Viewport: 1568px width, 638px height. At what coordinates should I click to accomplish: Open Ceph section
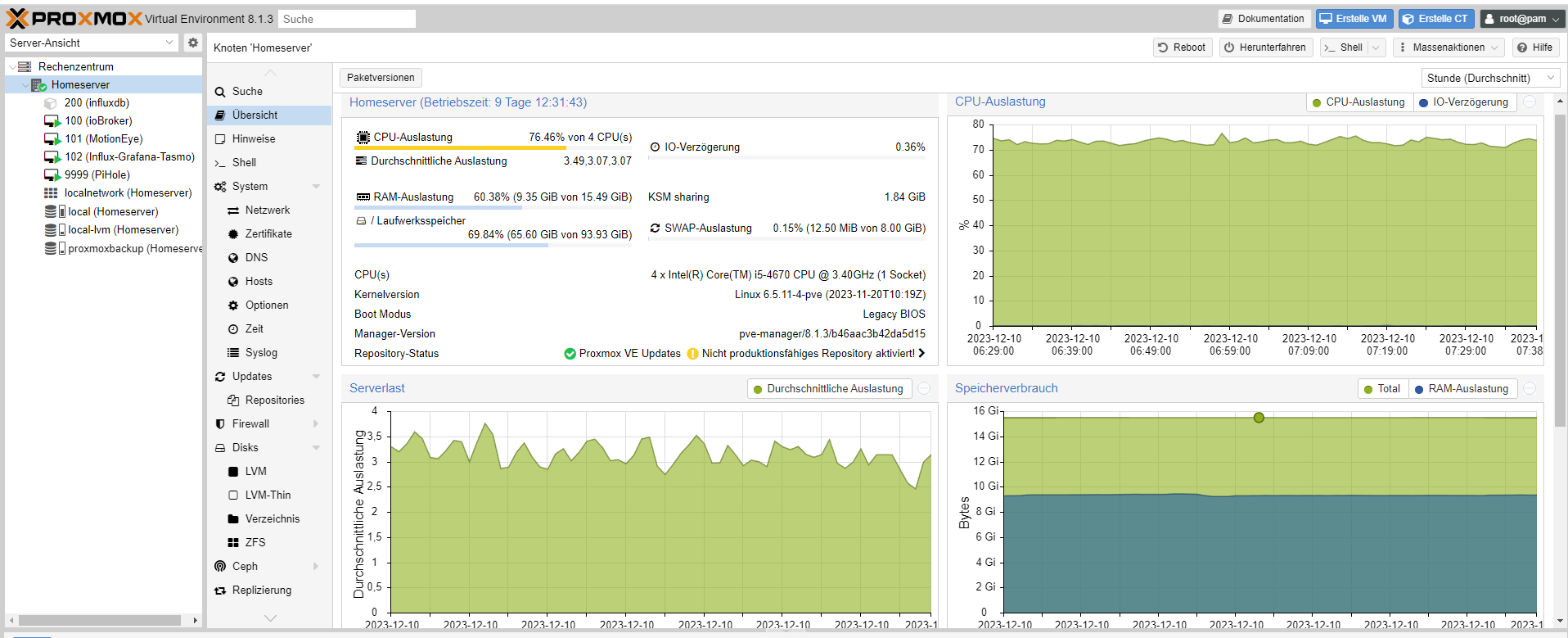pyautogui.click(x=245, y=566)
